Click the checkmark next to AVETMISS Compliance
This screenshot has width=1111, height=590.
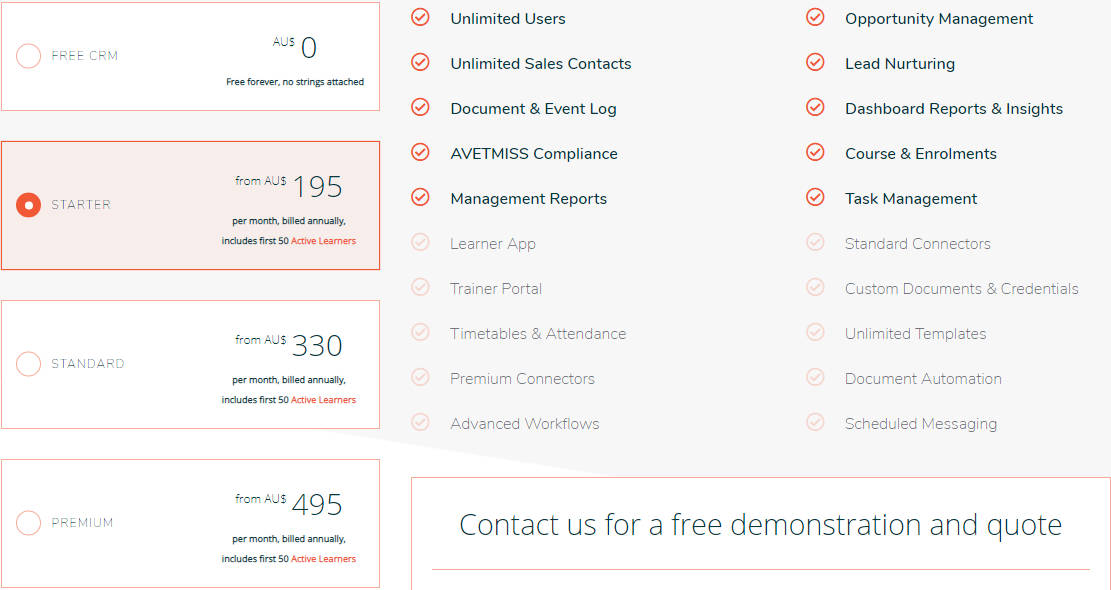(x=419, y=152)
